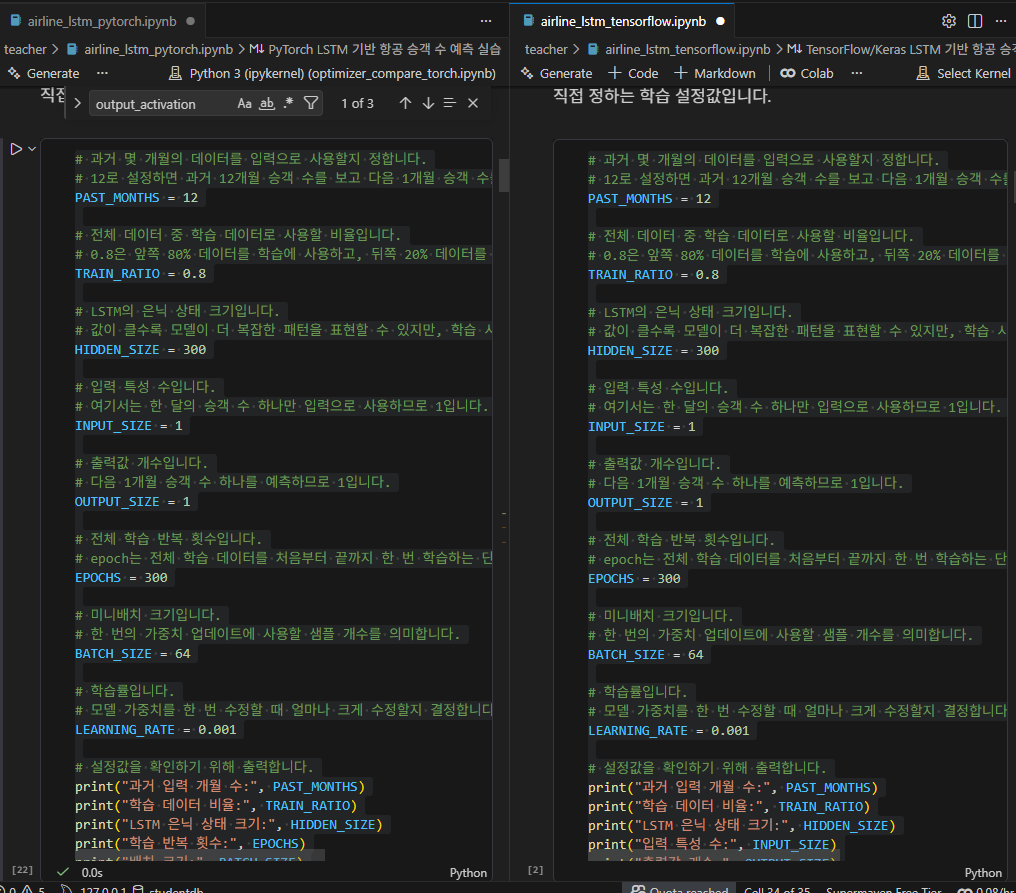Expand replace row in find widget
The height and width of the screenshot is (893, 1016).
pyautogui.click(x=78, y=103)
